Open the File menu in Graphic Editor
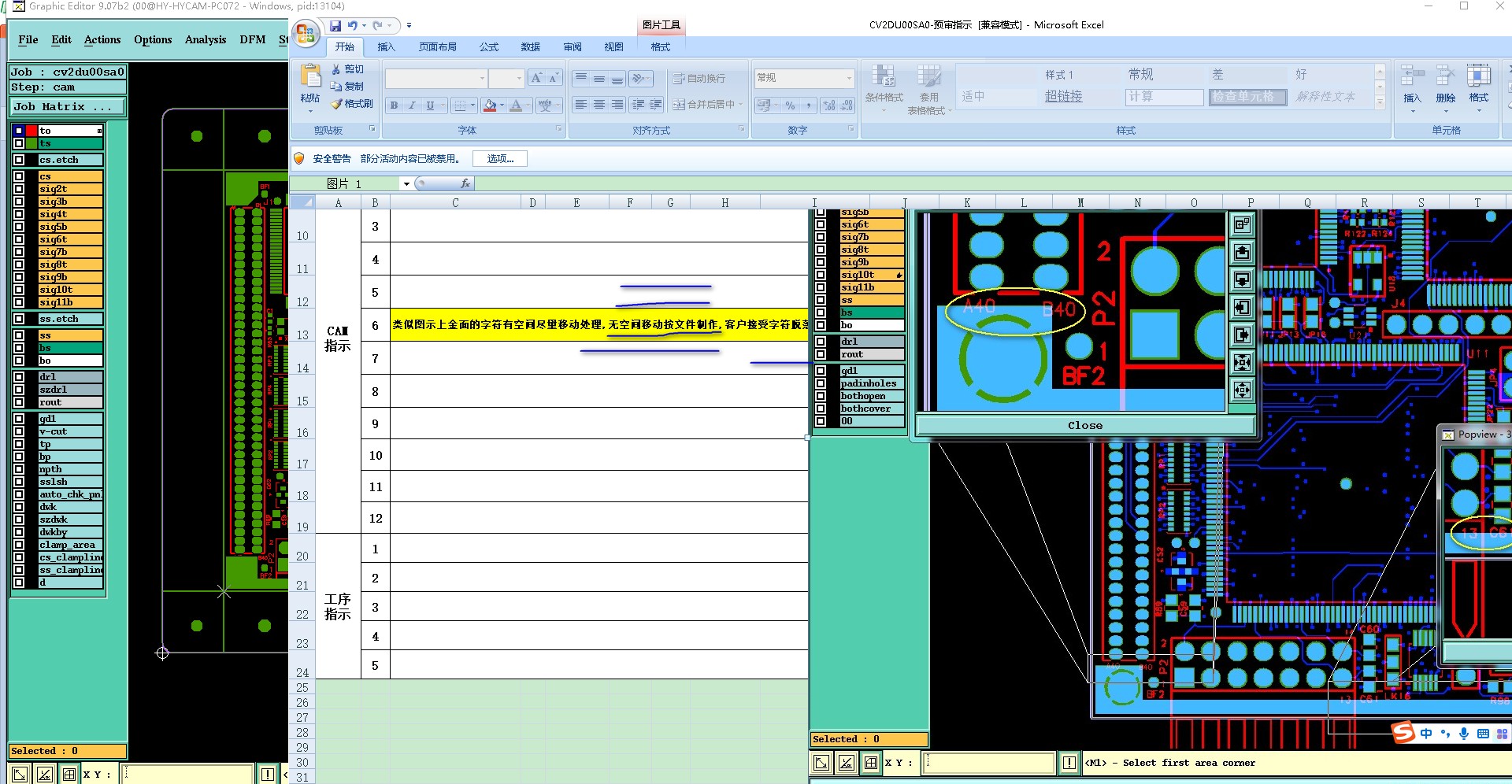This screenshot has height=784, width=1512. (x=28, y=40)
